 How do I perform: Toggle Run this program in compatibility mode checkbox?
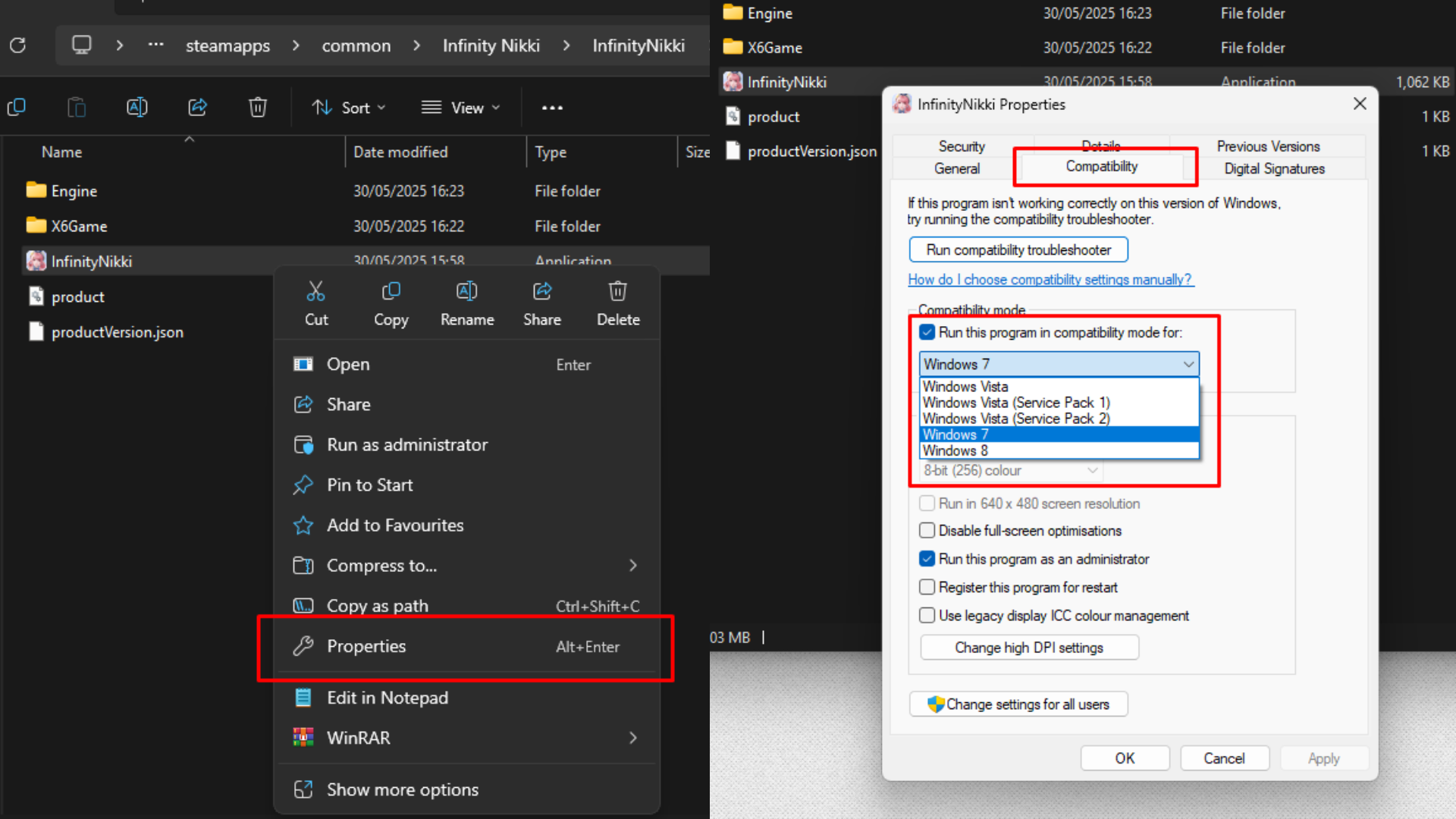(x=927, y=332)
